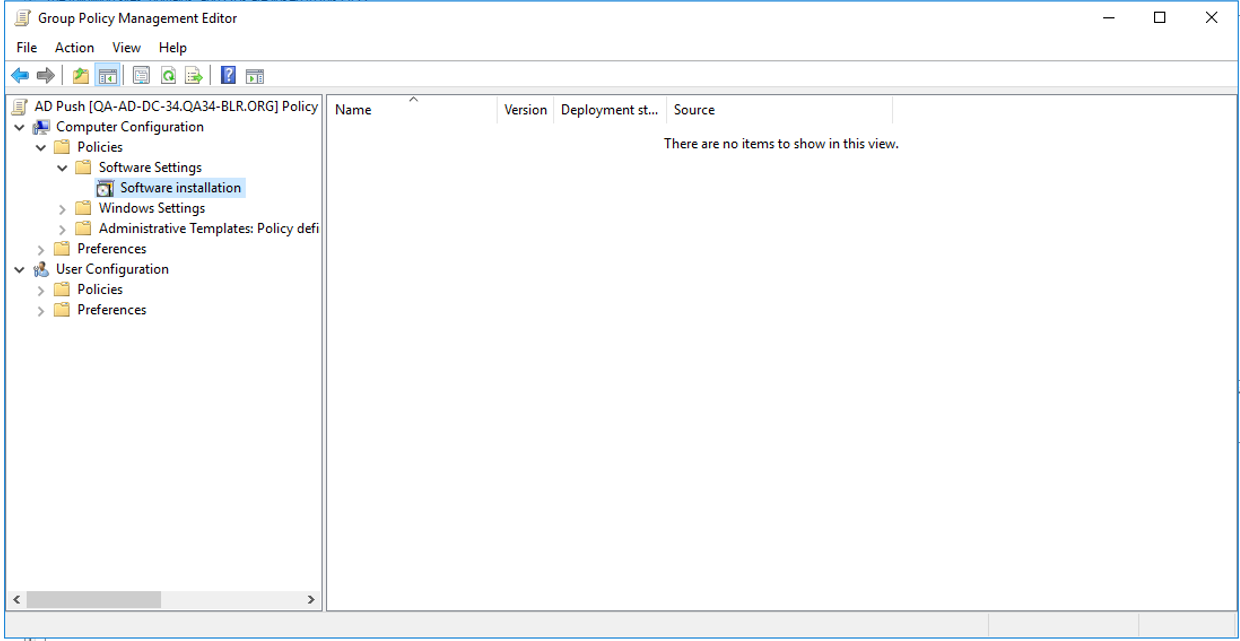Select the AD Push policy root node

(x=175, y=106)
